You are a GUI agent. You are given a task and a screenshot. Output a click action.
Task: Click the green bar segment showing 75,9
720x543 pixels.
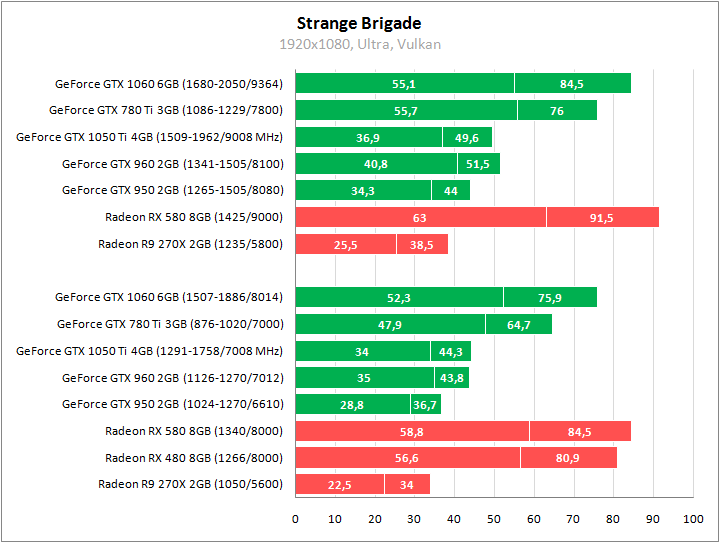pyautogui.click(x=549, y=297)
